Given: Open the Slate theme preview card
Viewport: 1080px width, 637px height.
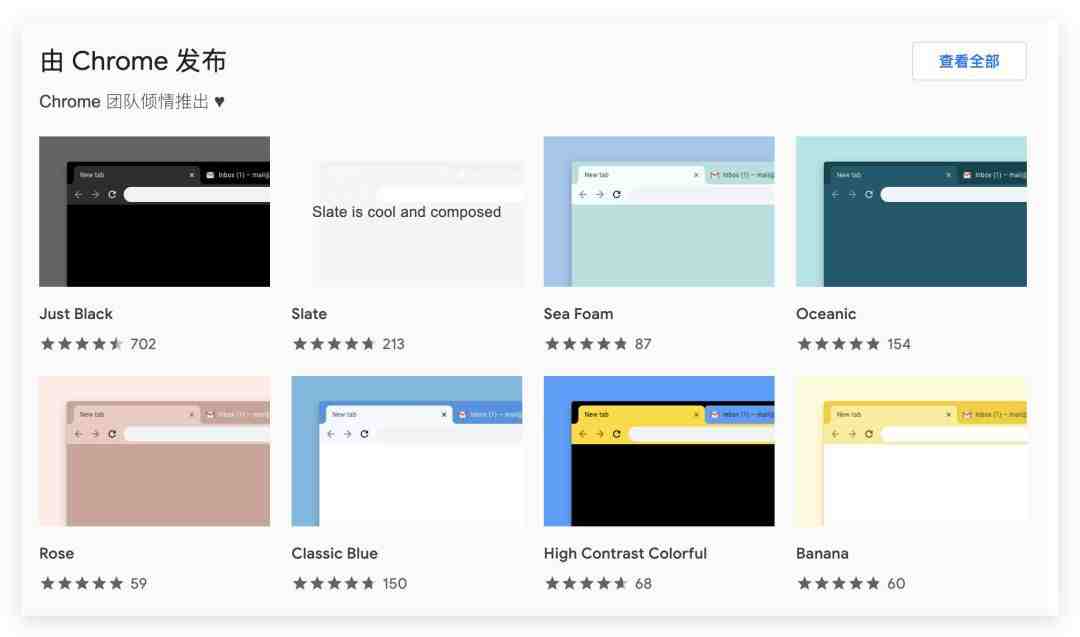Looking at the screenshot, I should tap(406, 211).
